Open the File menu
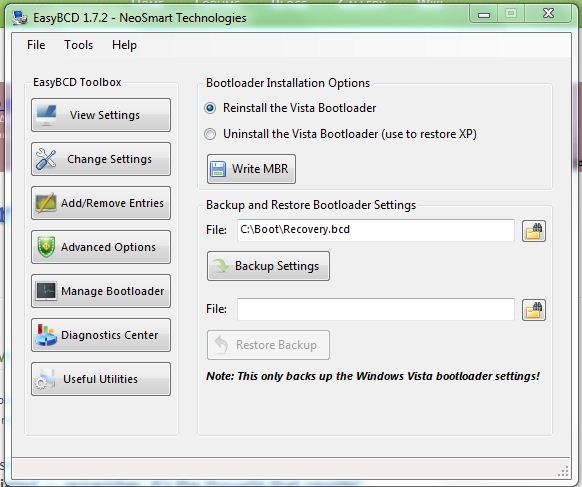This screenshot has width=582, height=487. 36,45
